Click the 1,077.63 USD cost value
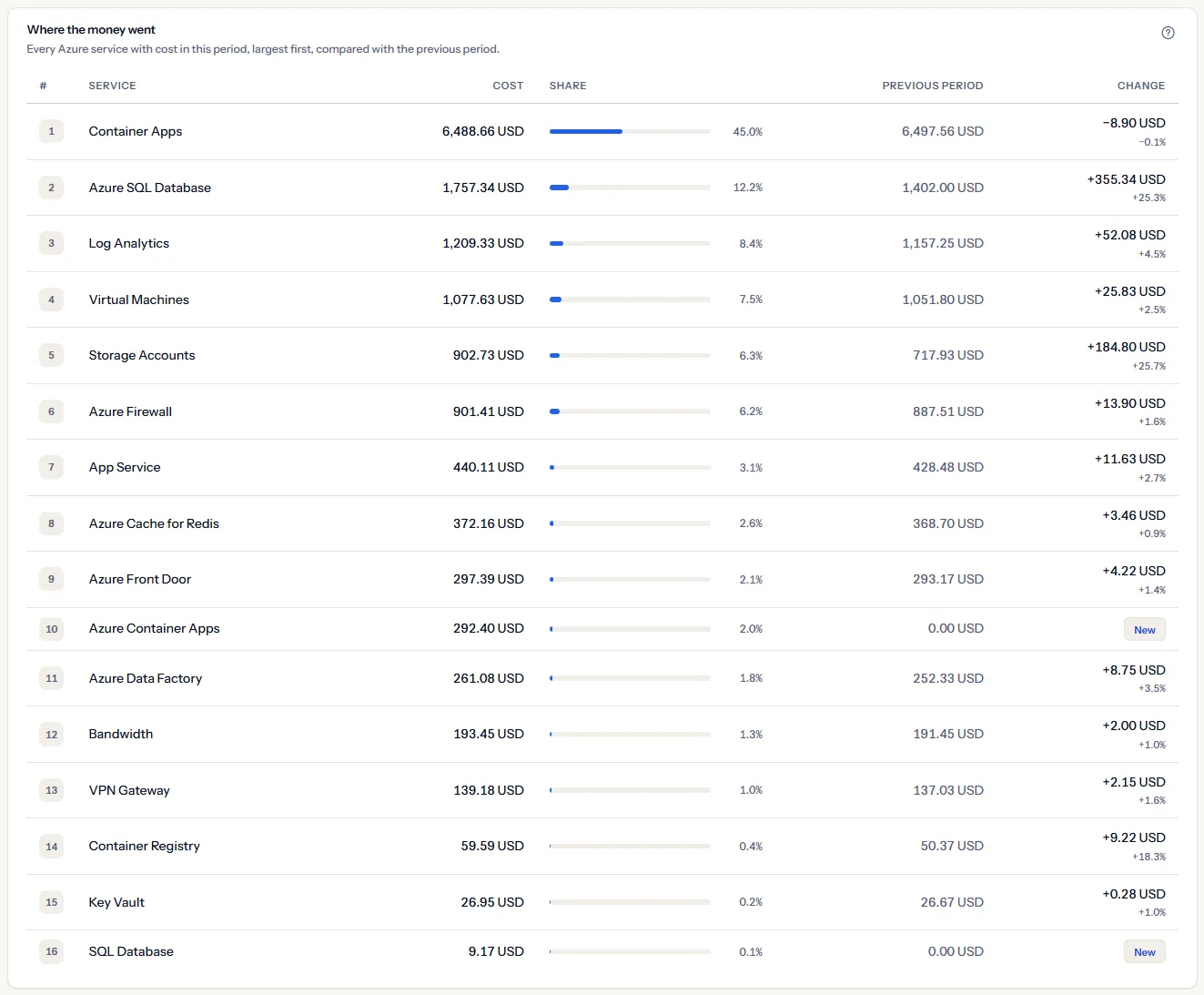The height and width of the screenshot is (995, 1204). [483, 300]
